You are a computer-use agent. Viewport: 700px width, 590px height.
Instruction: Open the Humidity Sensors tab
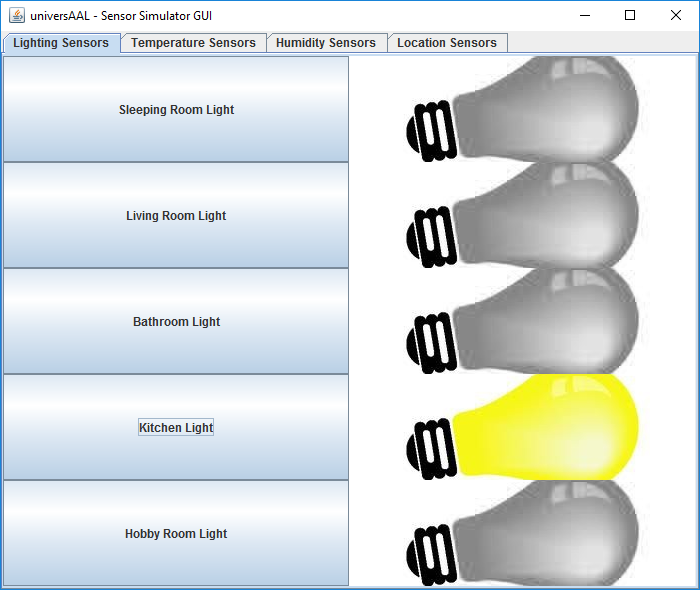coord(326,43)
